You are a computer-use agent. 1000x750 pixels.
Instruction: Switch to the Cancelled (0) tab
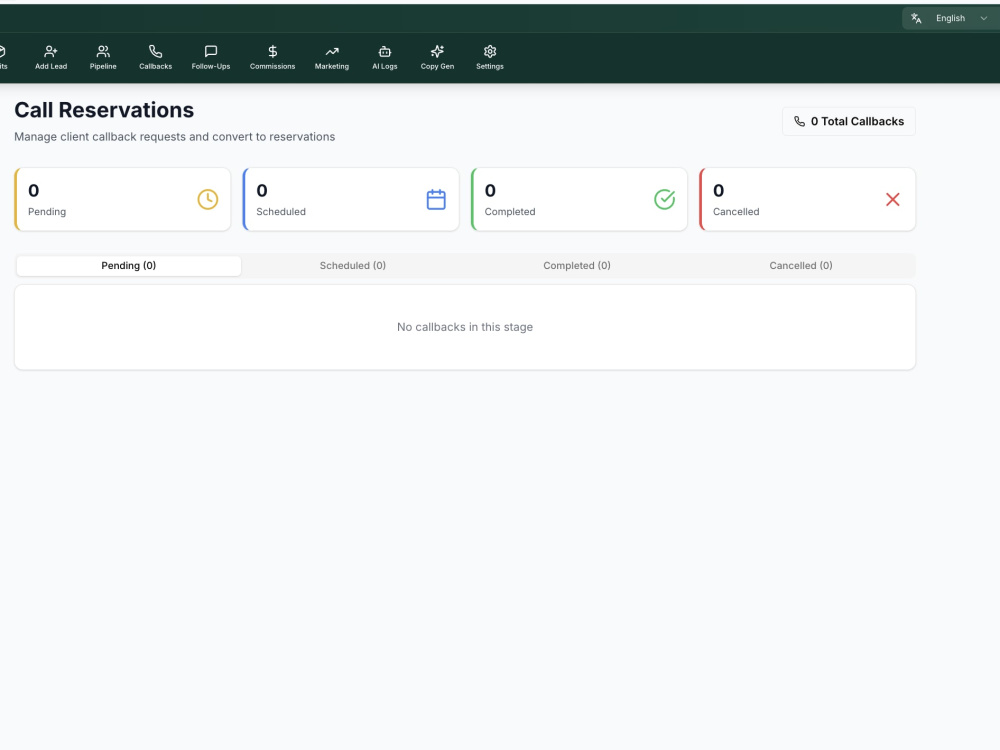click(801, 266)
